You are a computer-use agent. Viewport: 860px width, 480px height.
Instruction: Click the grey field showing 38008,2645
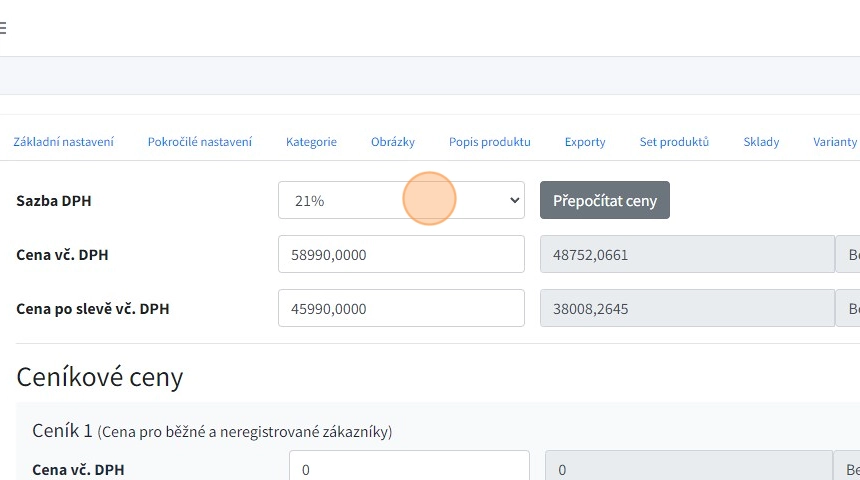[x=686, y=308]
